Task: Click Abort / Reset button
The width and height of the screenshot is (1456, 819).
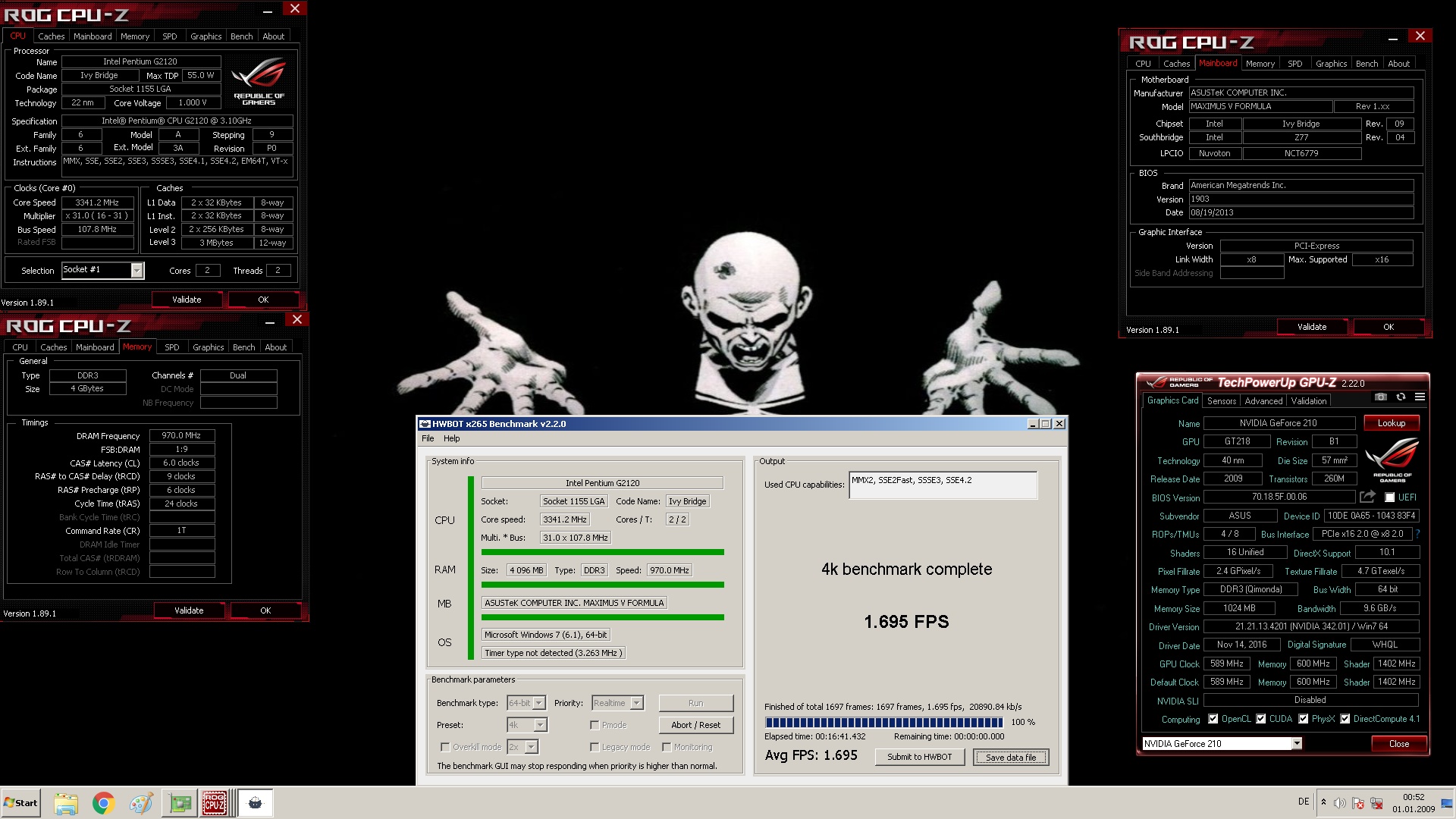Action: [695, 725]
